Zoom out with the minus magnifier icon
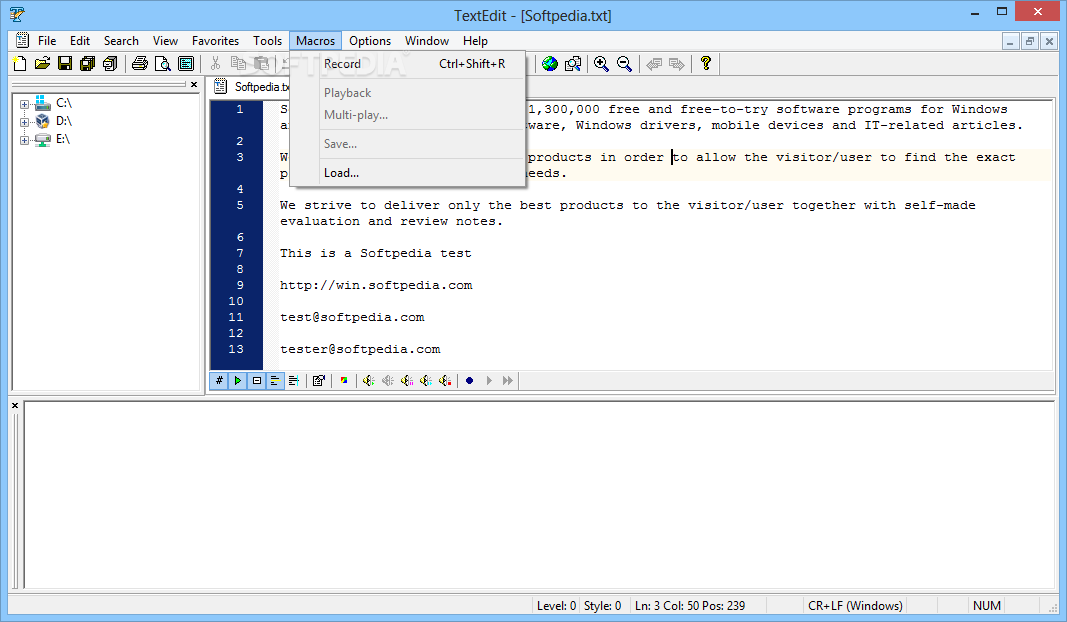This screenshot has height=622, width=1067. click(x=624, y=64)
